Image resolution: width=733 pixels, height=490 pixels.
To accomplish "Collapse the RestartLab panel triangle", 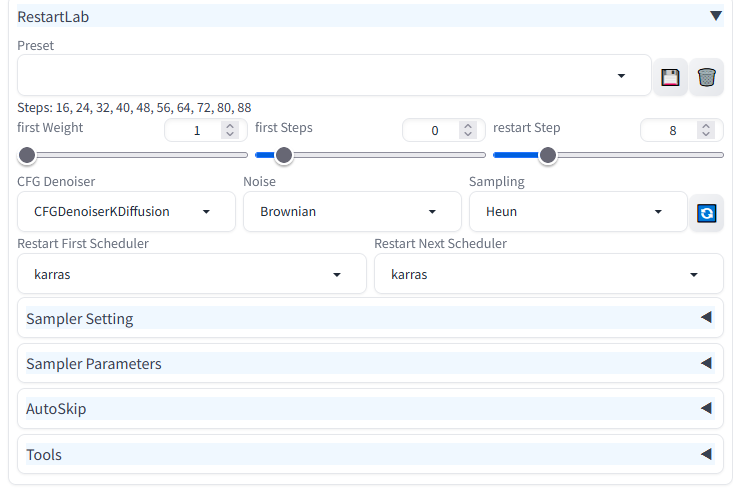I will 715,16.
